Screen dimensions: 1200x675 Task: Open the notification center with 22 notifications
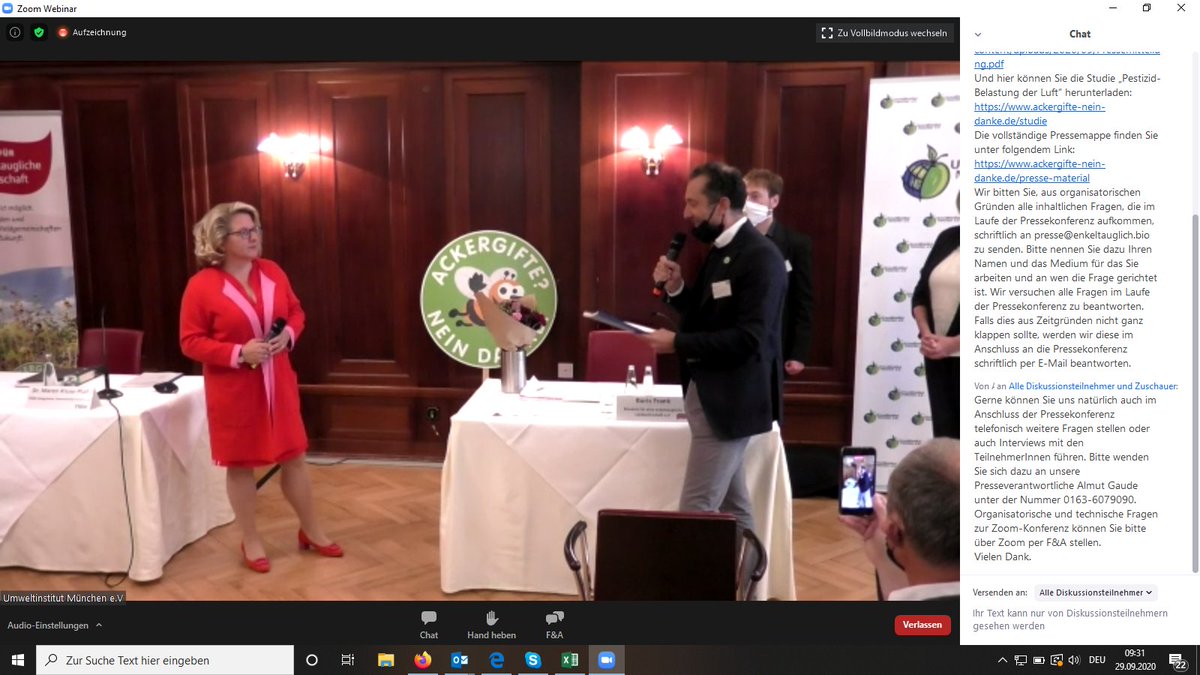click(1178, 660)
